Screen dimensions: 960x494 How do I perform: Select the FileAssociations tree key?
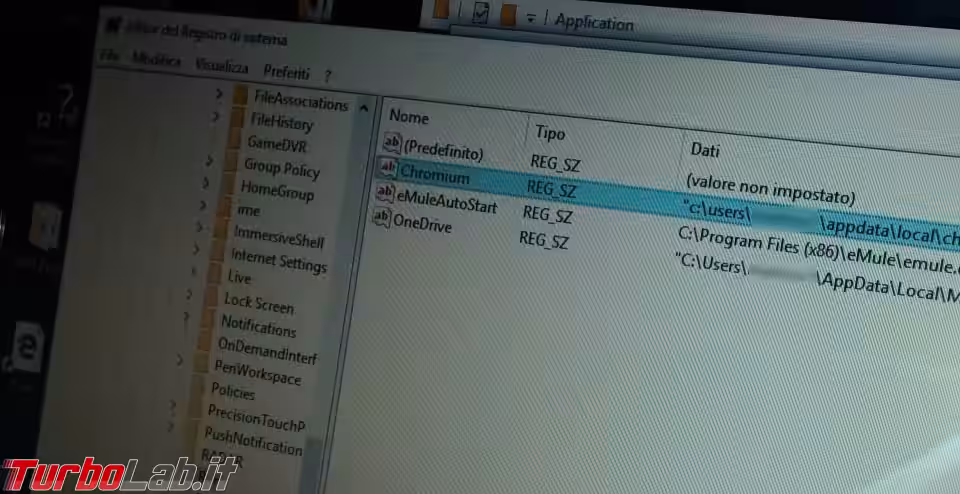tap(301, 101)
